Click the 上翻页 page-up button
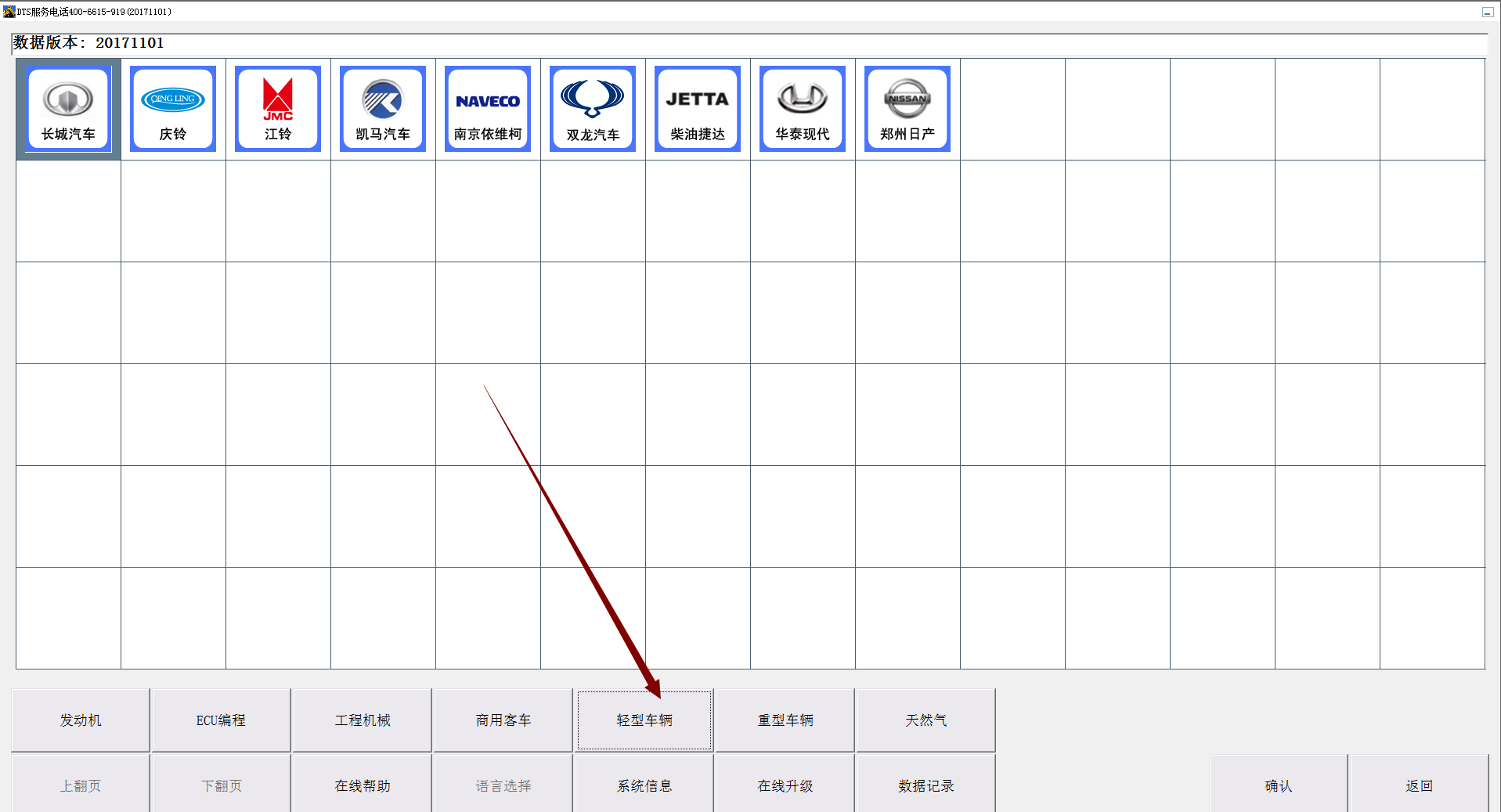The width and height of the screenshot is (1501, 812). (x=81, y=785)
